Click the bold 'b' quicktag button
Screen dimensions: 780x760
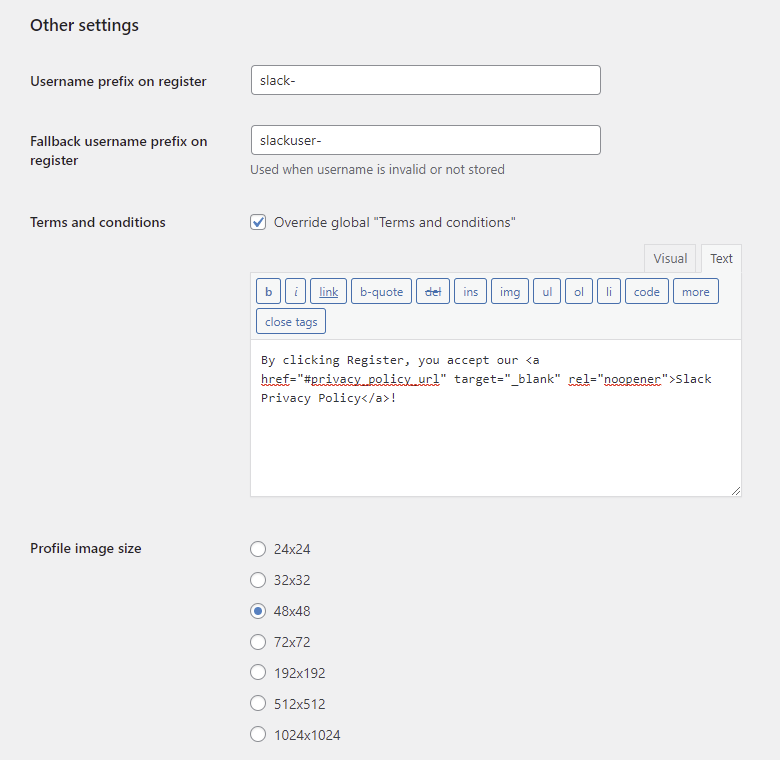tap(268, 292)
